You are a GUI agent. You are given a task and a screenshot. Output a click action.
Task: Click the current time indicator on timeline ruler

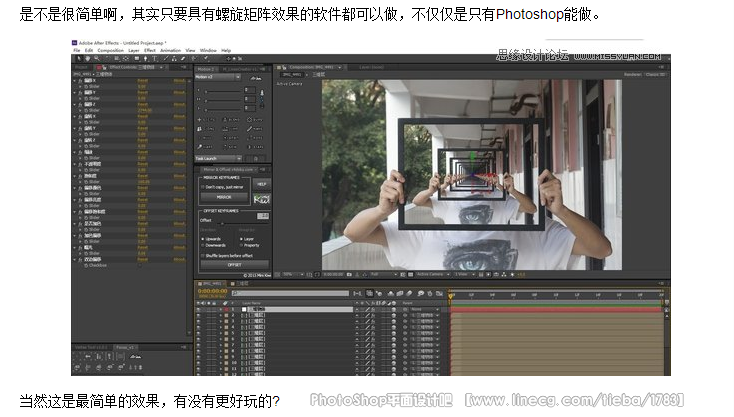click(450, 296)
